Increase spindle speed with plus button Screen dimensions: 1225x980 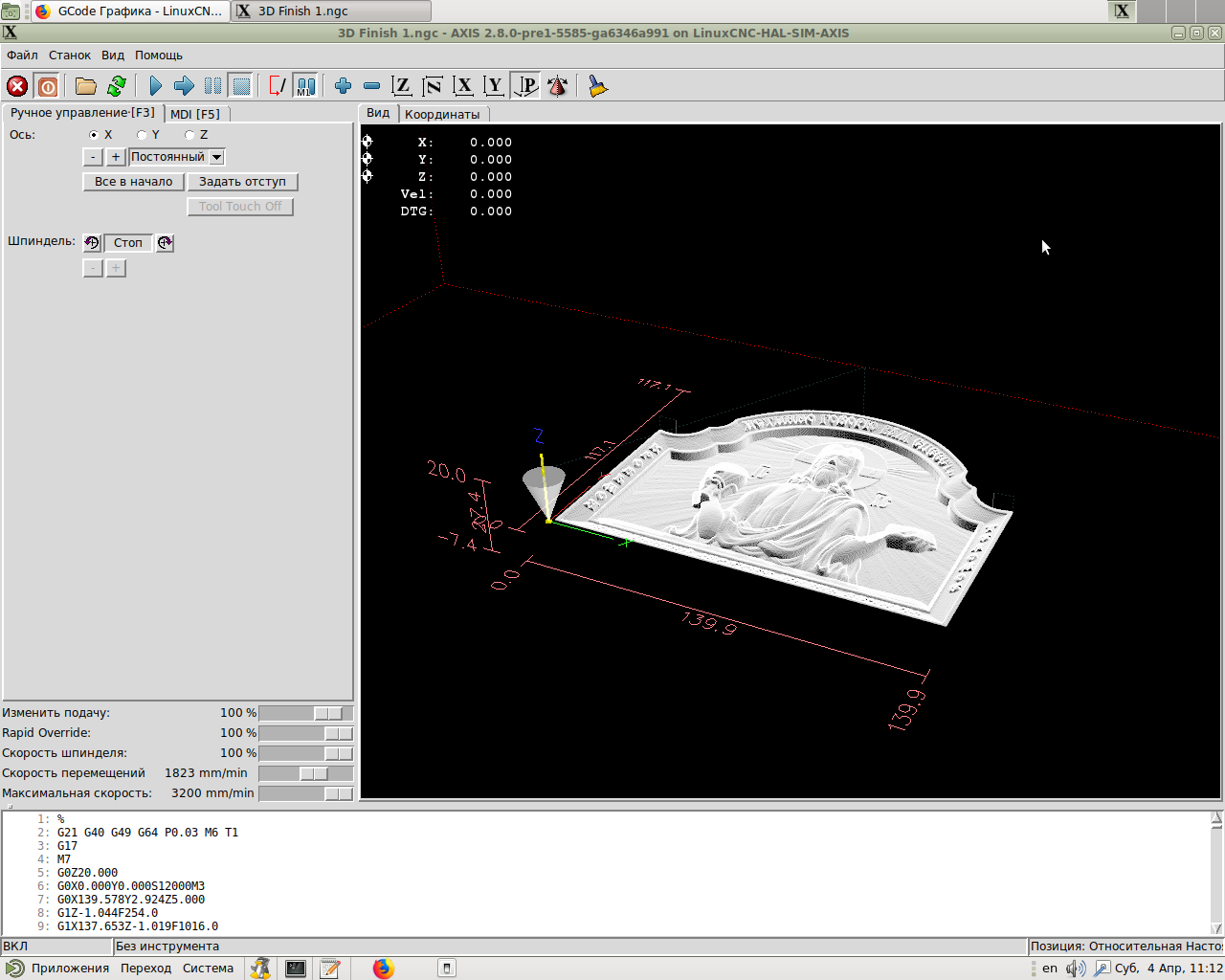click(x=116, y=269)
